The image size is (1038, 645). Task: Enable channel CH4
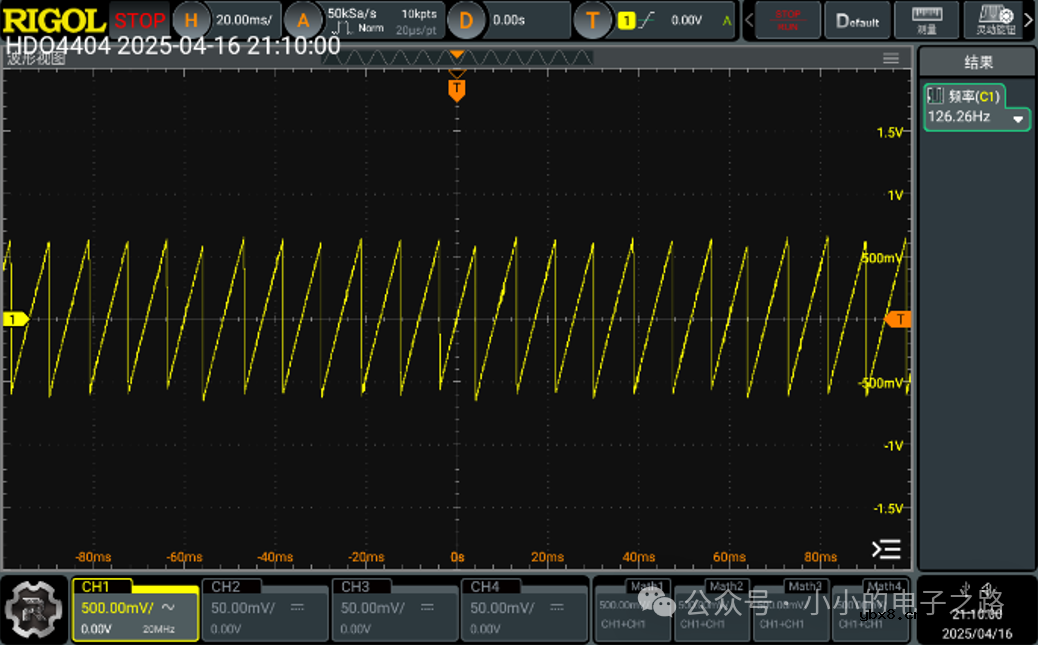point(523,609)
